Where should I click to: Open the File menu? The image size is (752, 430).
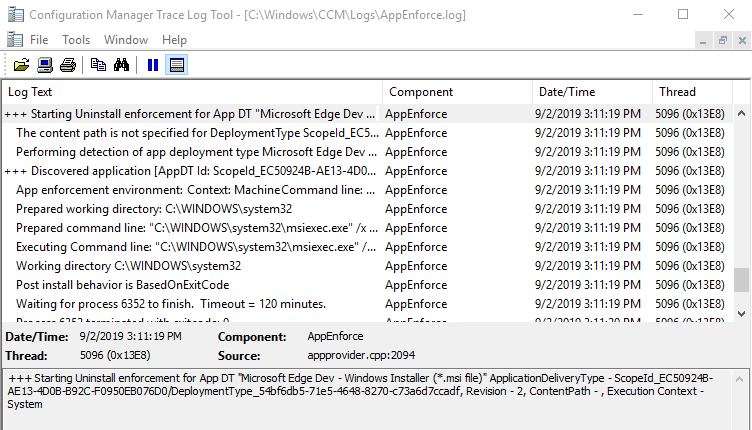coord(39,40)
